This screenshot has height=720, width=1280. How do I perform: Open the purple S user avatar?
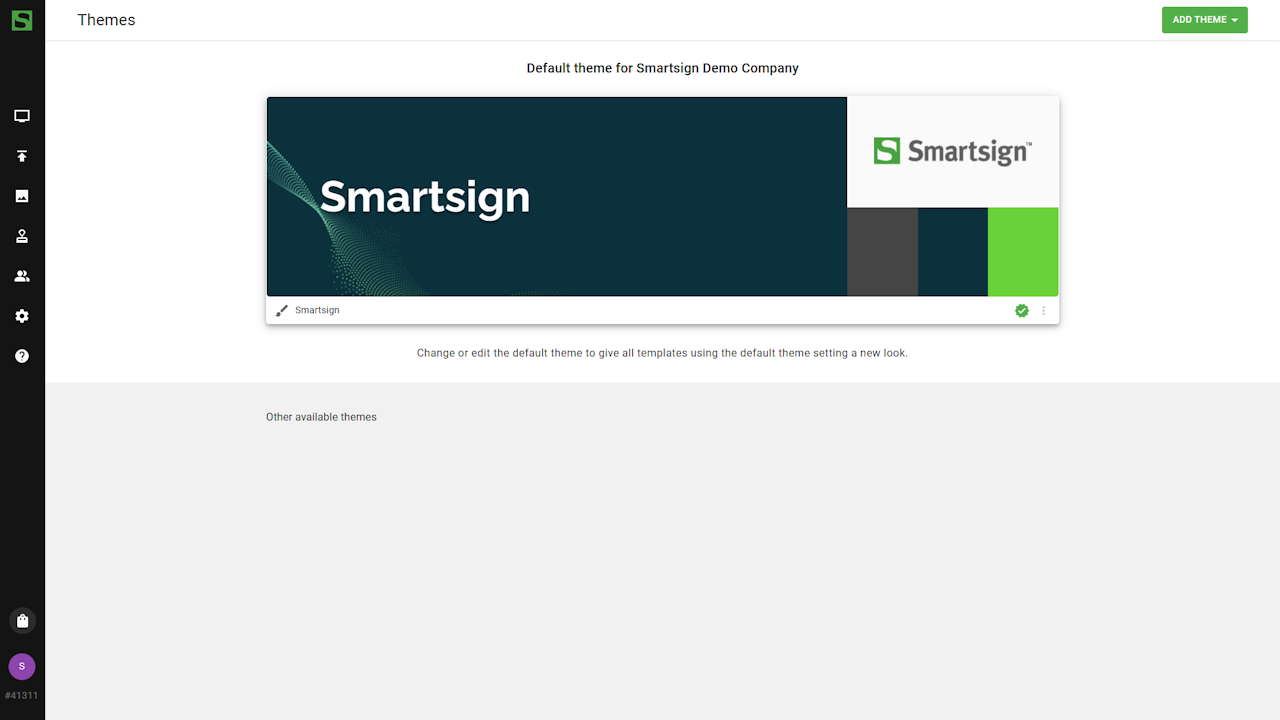22,666
